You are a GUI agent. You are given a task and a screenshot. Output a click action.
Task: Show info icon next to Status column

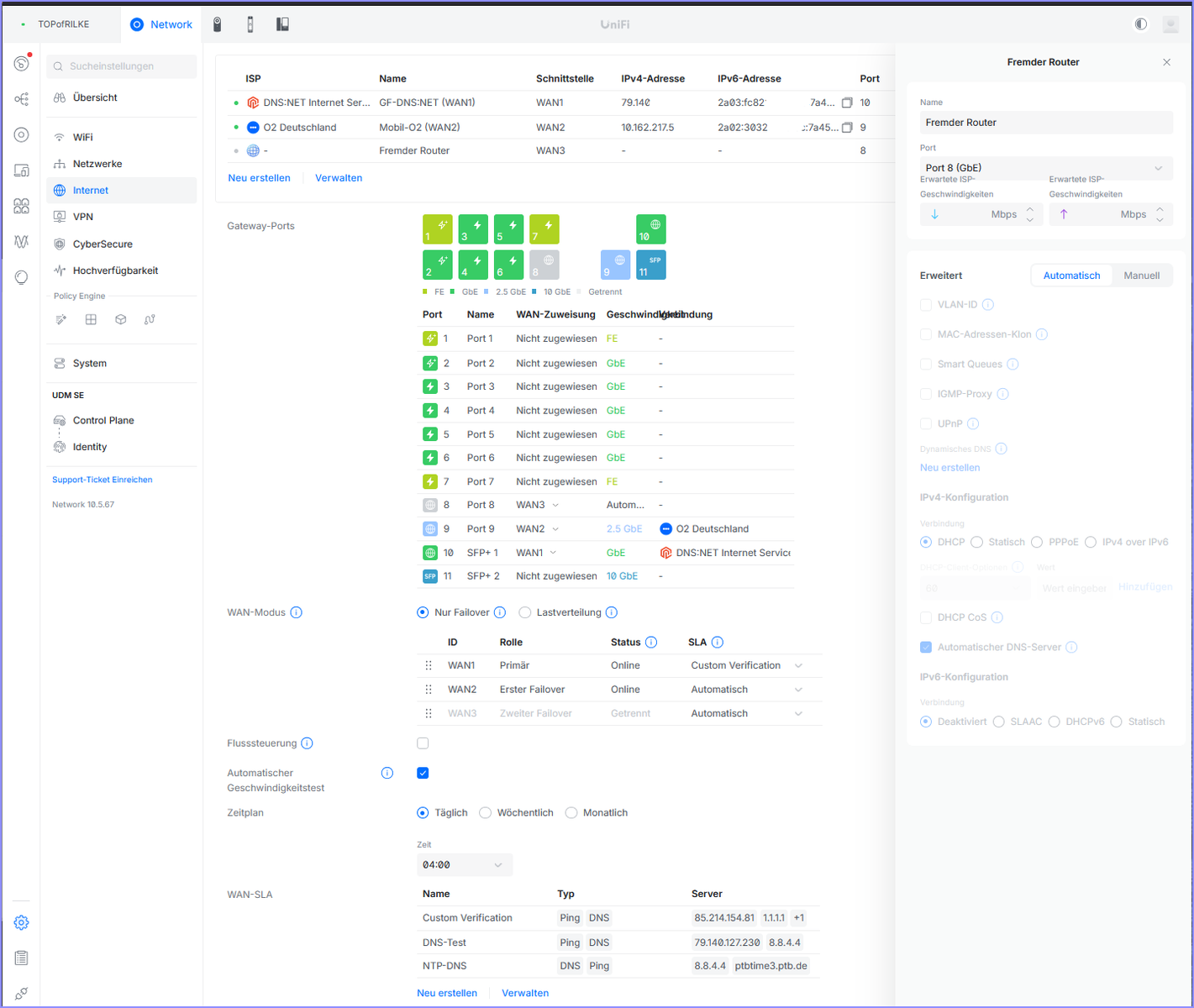click(x=651, y=643)
